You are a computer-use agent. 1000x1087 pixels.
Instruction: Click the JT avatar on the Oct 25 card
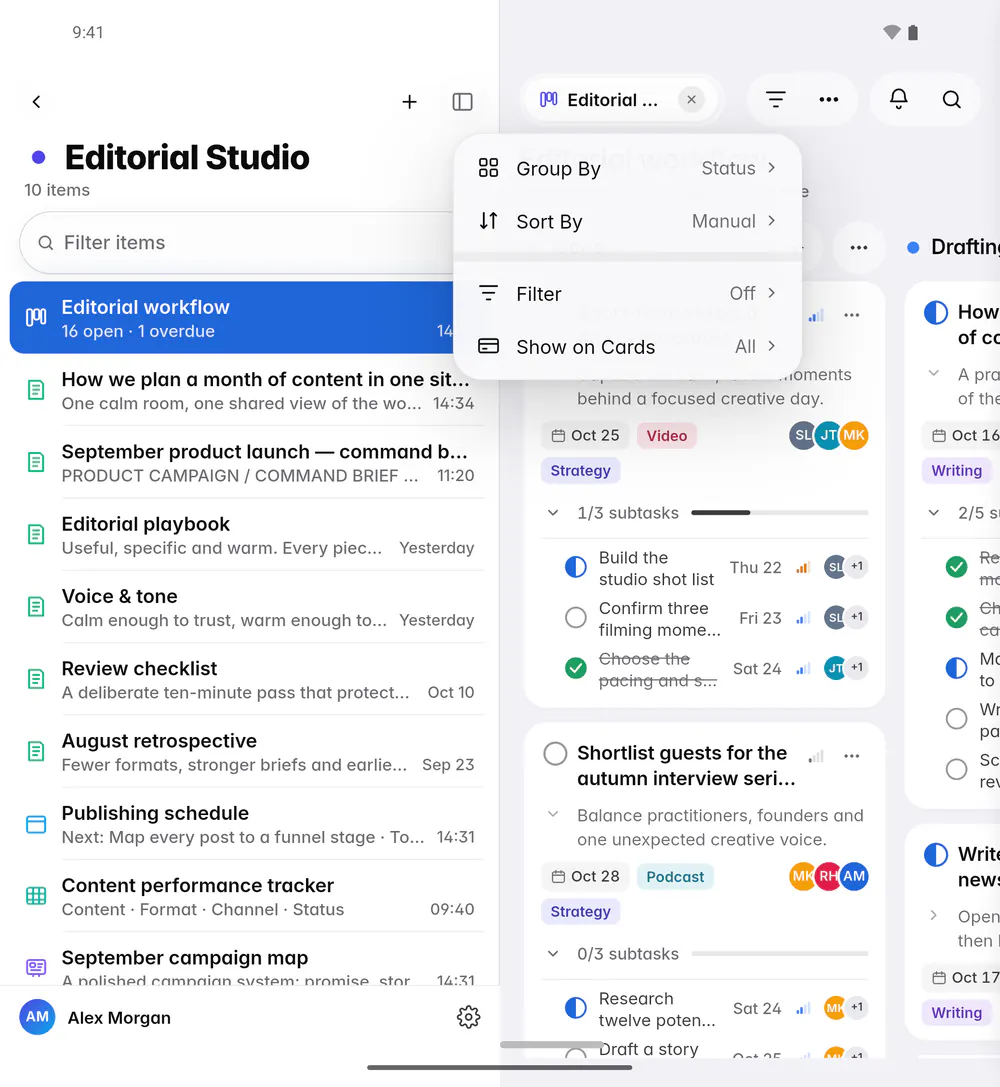828,435
